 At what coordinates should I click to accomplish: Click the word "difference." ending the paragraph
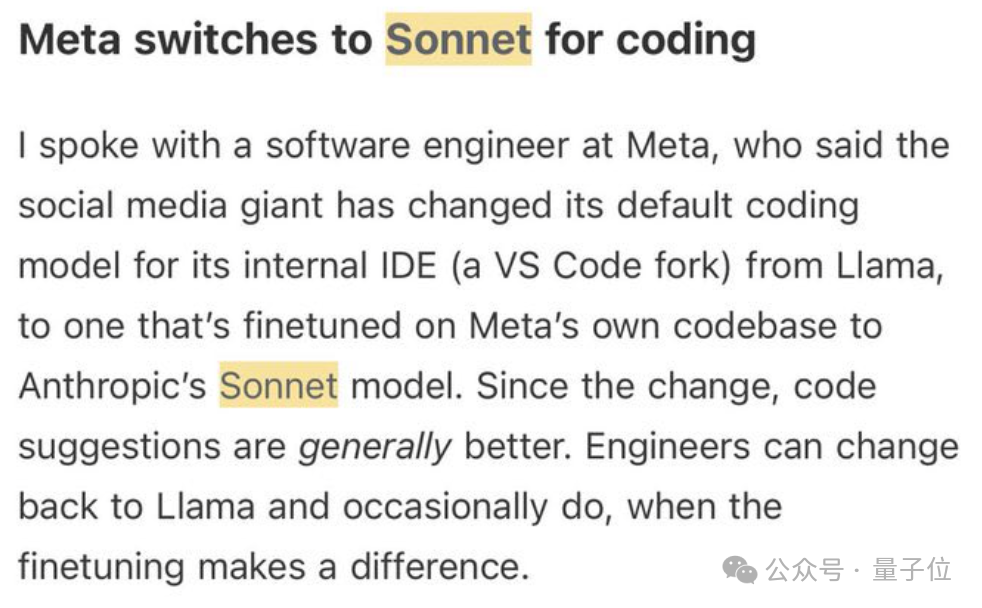point(439,566)
